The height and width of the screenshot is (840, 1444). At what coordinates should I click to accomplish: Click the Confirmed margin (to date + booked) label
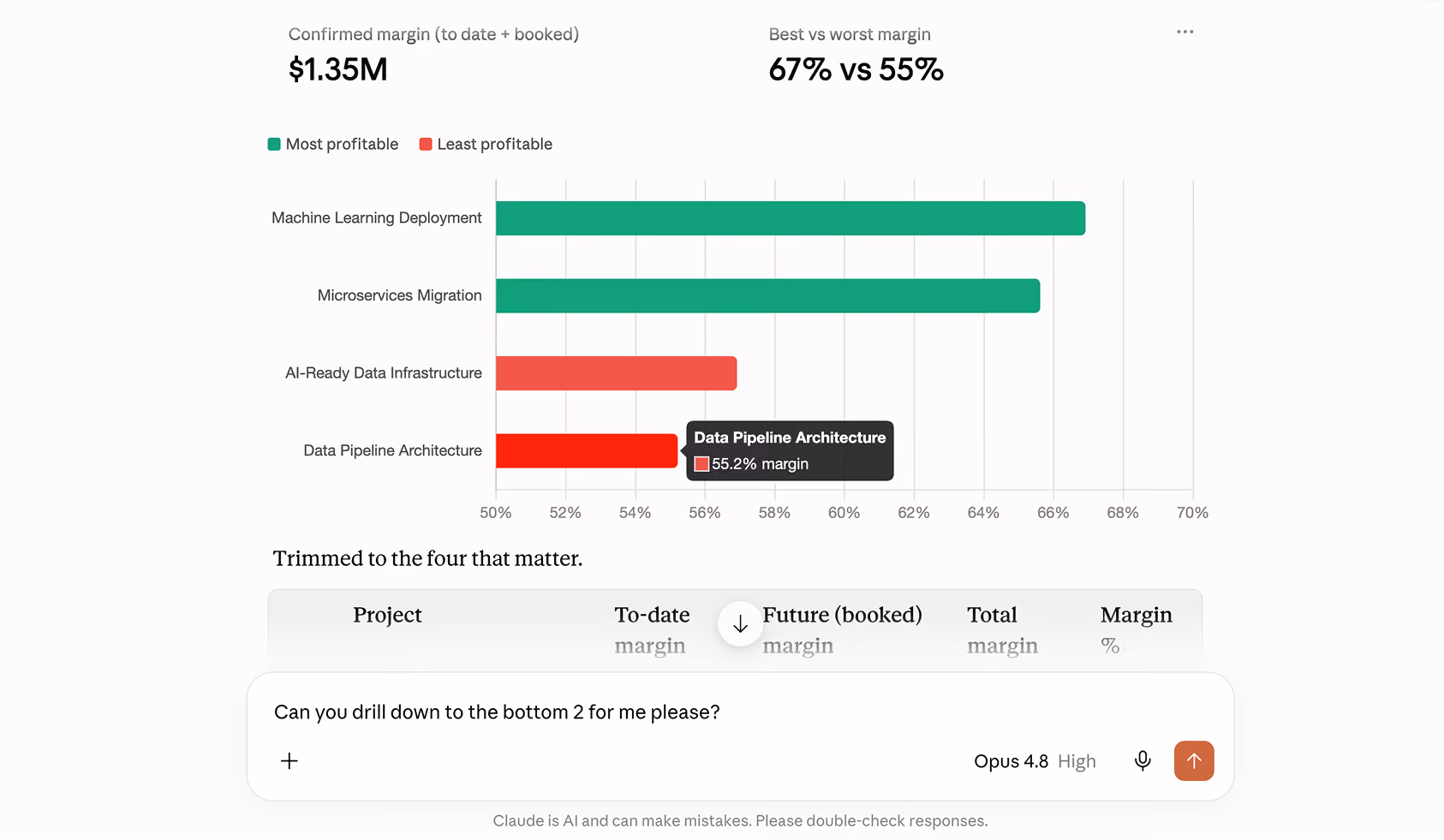[x=433, y=34]
